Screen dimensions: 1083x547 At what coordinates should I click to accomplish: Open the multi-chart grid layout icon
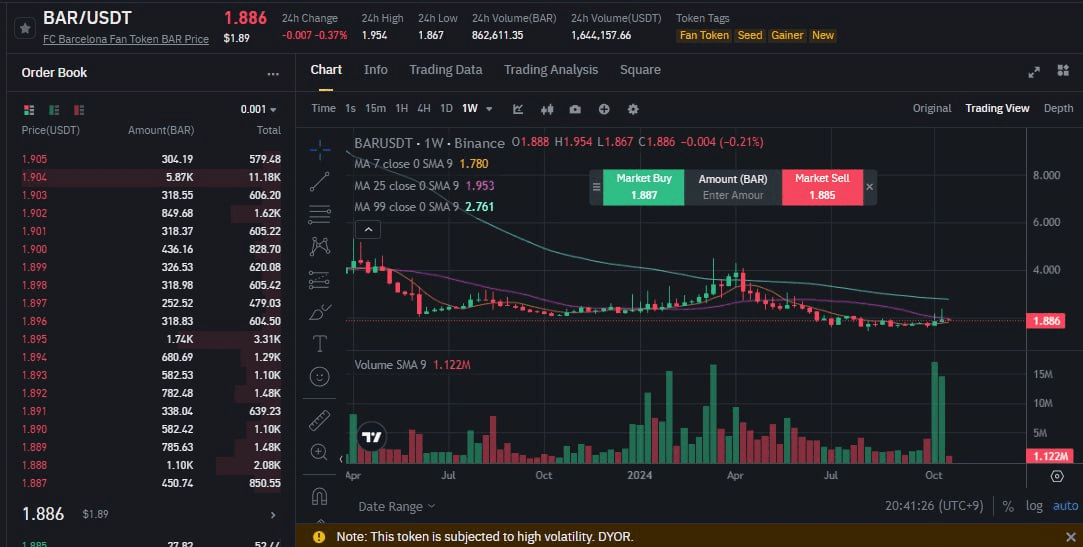(1063, 70)
